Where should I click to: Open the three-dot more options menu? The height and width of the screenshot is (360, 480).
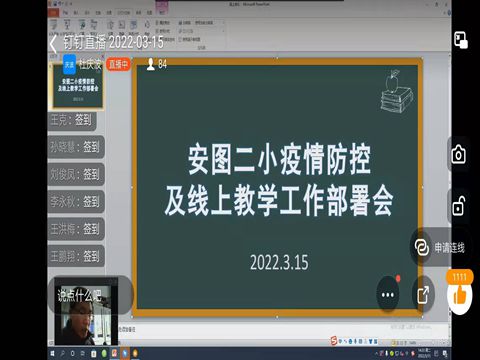pos(388,295)
